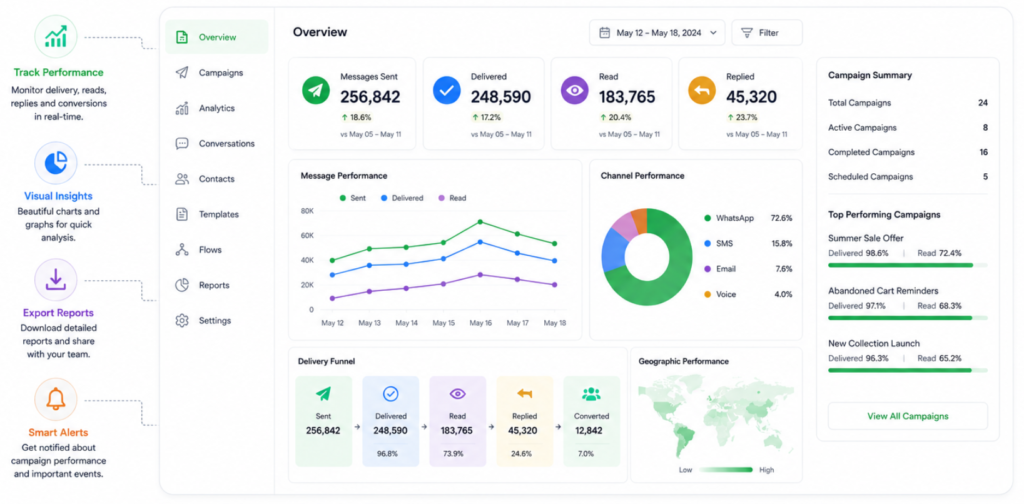The height and width of the screenshot is (504, 1024).
Task: Click the Low–High map legend gradient
Action: (x=726, y=469)
